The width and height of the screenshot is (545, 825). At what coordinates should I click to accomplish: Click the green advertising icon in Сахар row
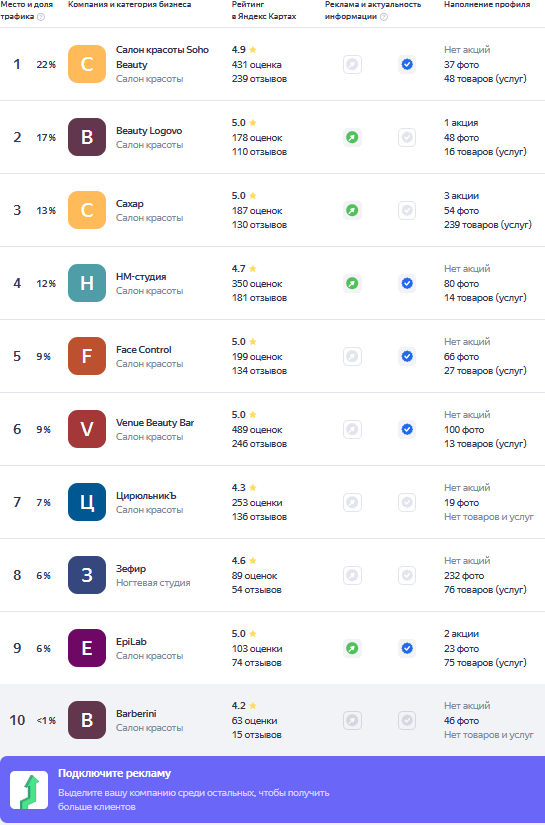[x=352, y=210]
